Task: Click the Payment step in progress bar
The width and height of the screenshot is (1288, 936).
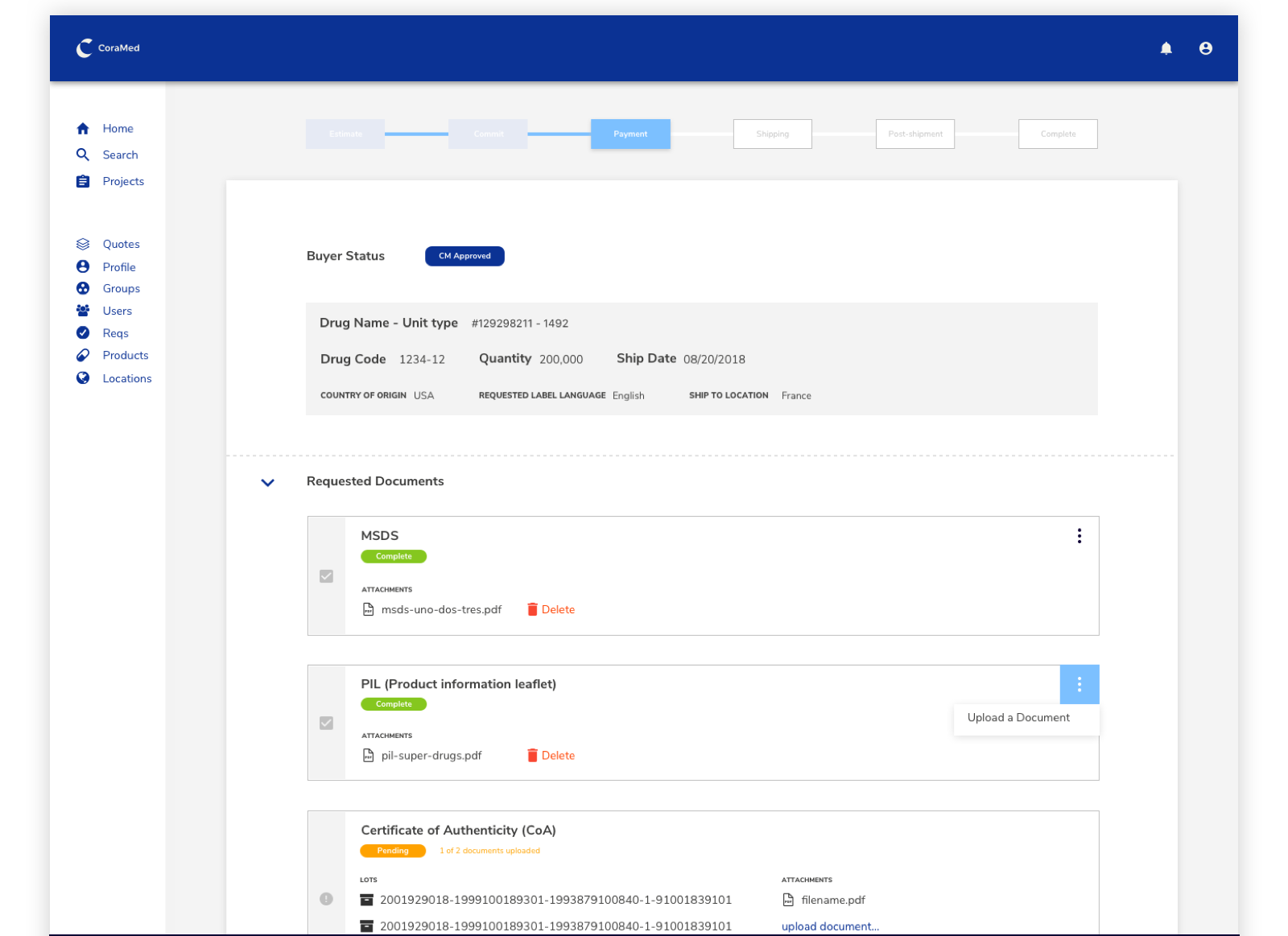Action: (x=630, y=134)
